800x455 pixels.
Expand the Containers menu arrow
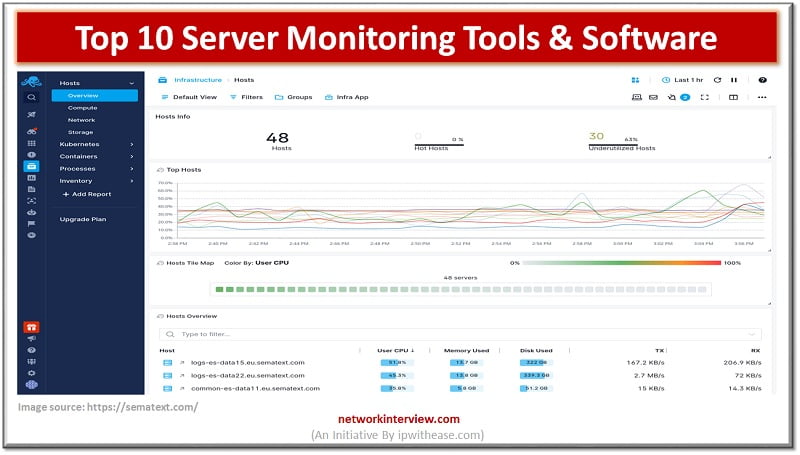pos(132,157)
